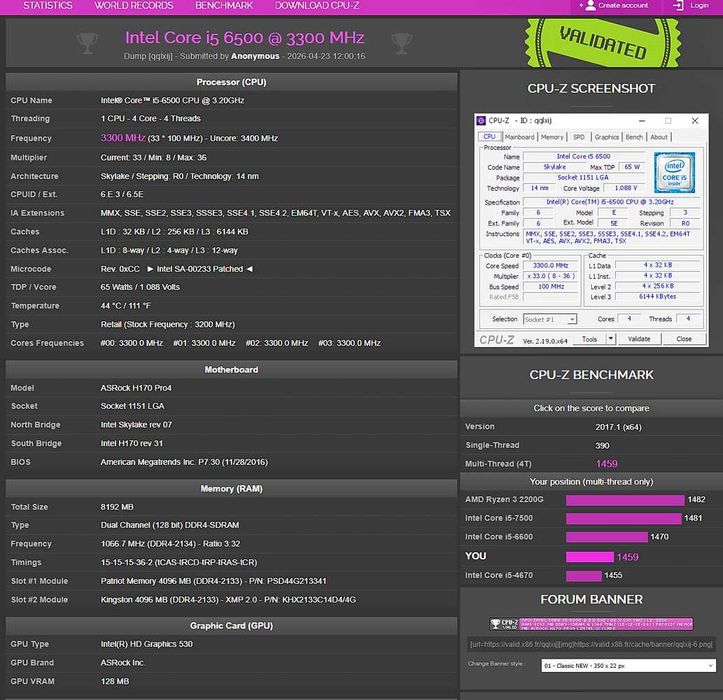Click the Intel Core i5-7500 score bar
Image resolution: width=723 pixels, height=700 pixels.
623,519
